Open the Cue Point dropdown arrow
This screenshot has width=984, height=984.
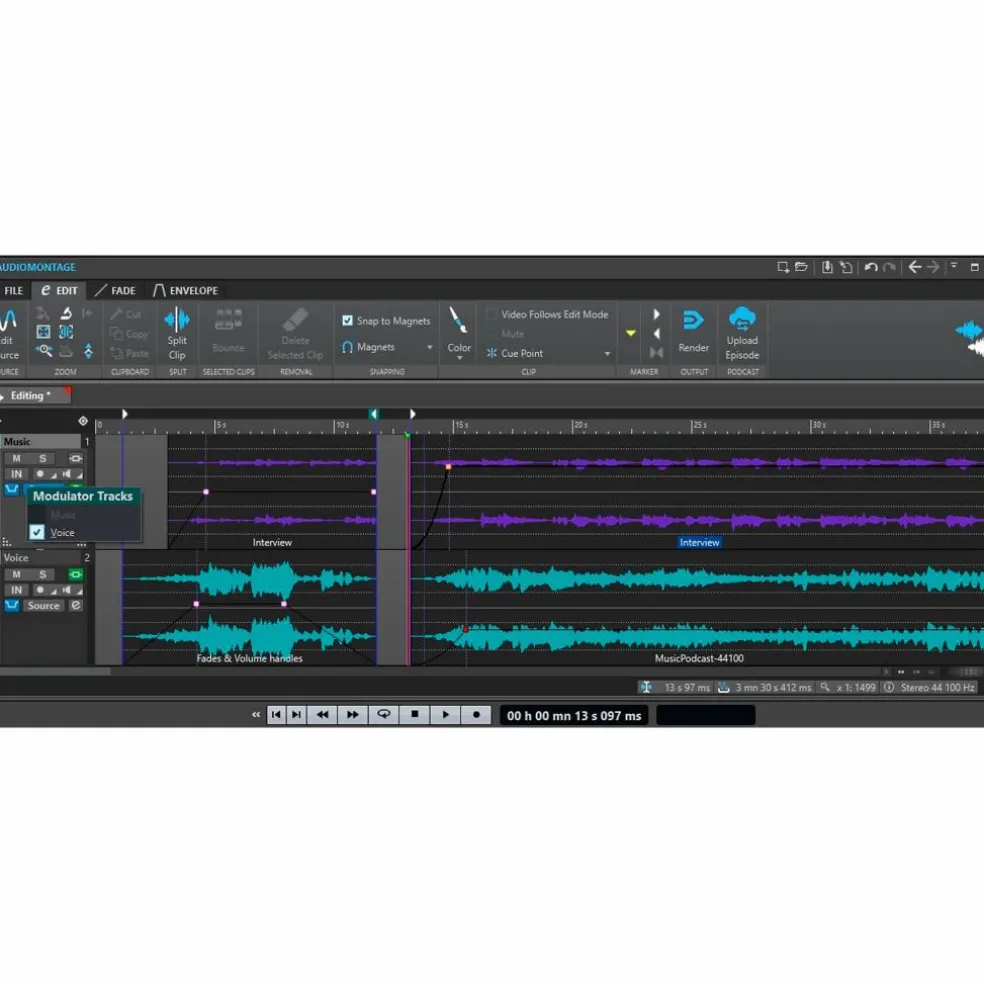point(607,353)
